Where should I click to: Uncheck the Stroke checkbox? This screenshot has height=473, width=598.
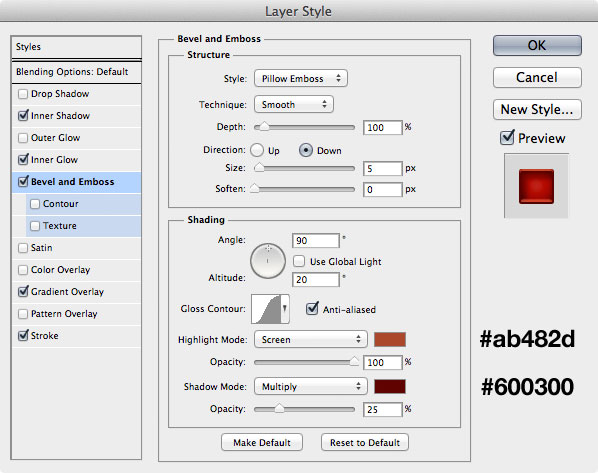click(23, 336)
